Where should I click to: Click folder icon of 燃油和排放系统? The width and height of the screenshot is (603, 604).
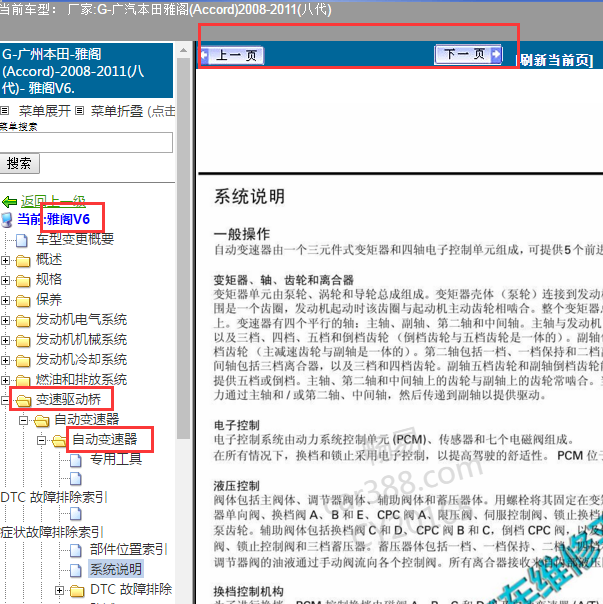[23, 381]
